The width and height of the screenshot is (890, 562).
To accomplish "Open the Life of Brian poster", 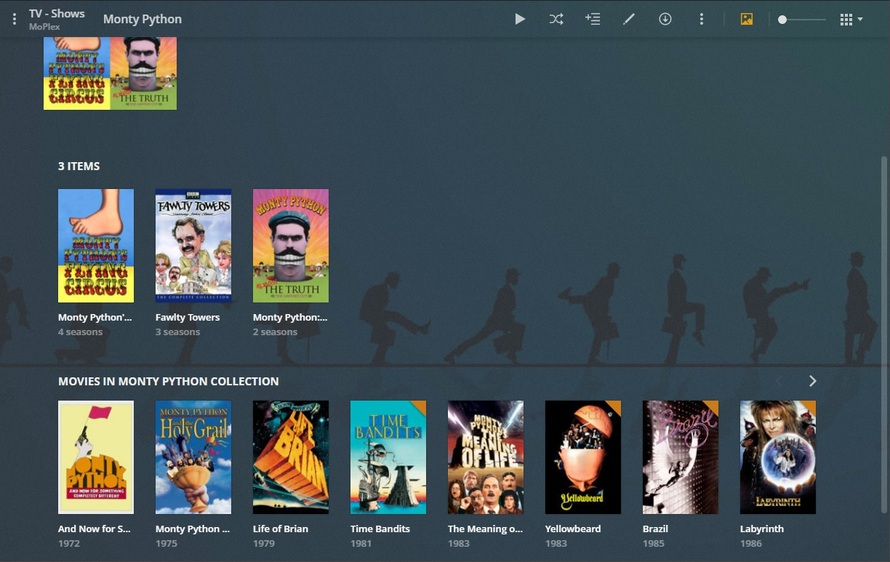I will pos(291,458).
